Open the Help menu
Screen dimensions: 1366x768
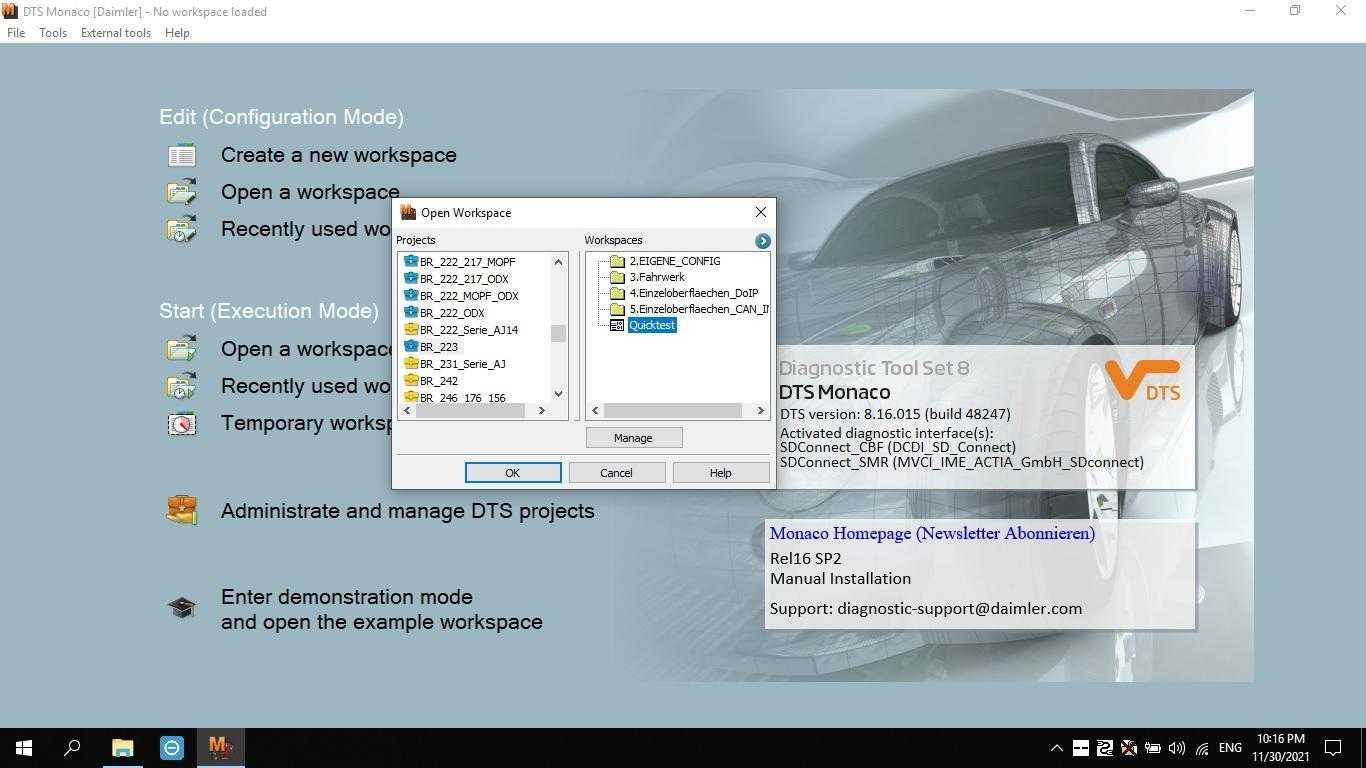pyautogui.click(x=177, y=33)
